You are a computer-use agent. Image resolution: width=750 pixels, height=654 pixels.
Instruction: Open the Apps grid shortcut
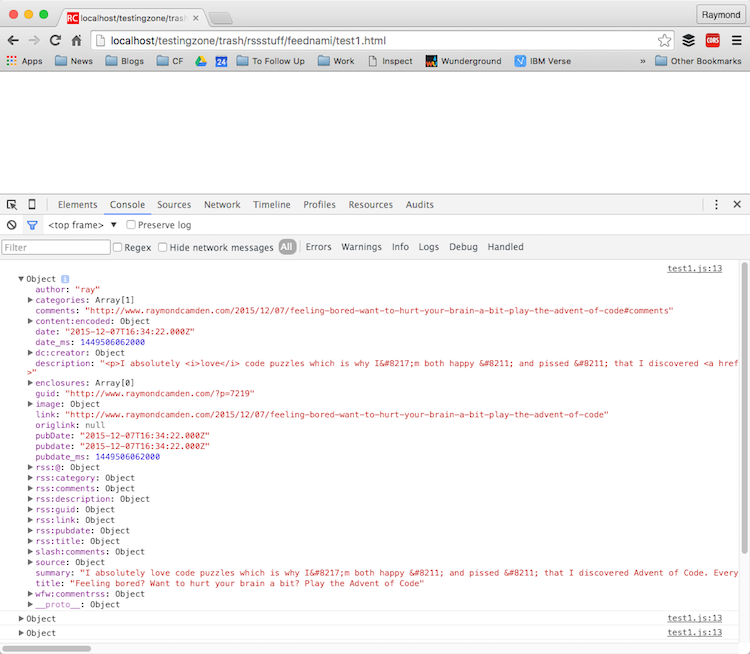[x=24, y=61]
